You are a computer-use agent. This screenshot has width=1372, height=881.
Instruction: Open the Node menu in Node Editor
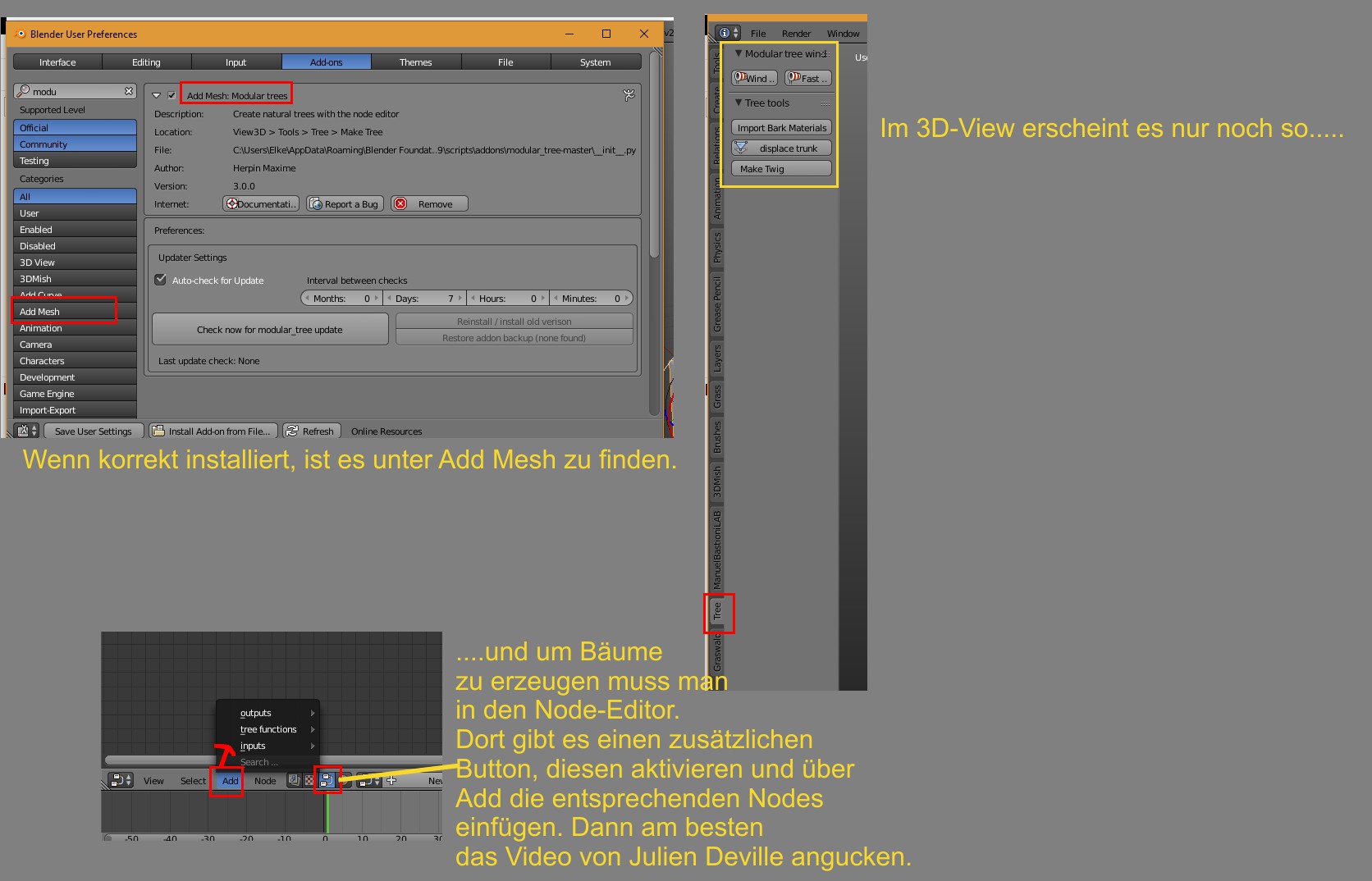coord(265,780)
